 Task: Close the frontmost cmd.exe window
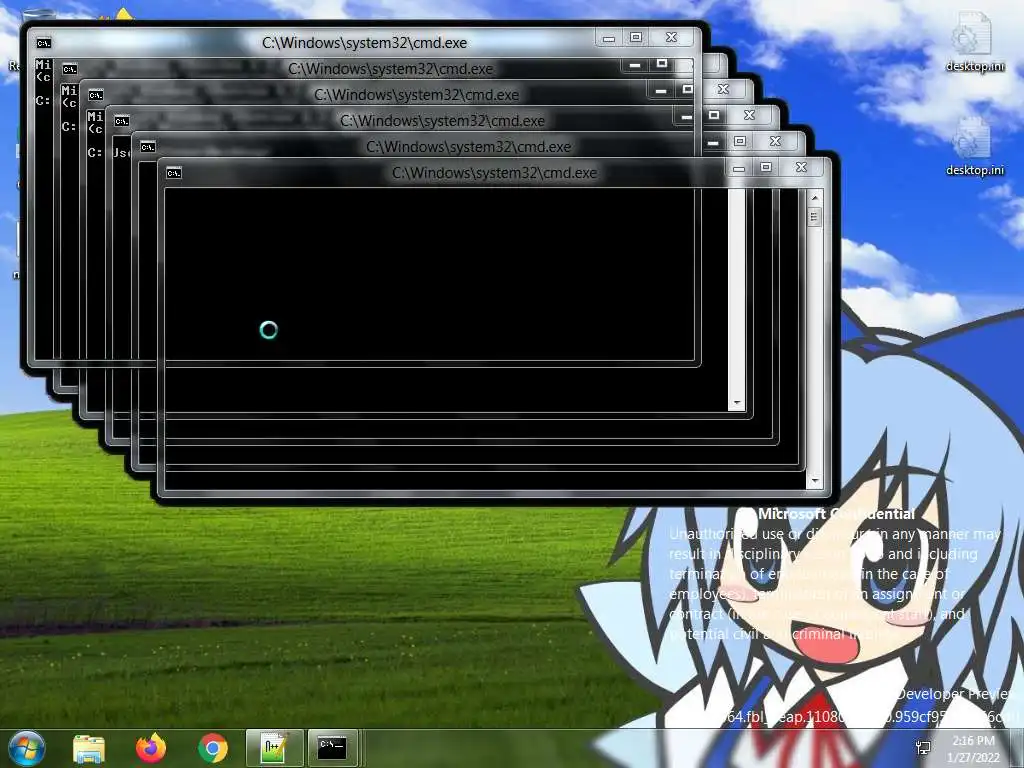coord(801,167)
